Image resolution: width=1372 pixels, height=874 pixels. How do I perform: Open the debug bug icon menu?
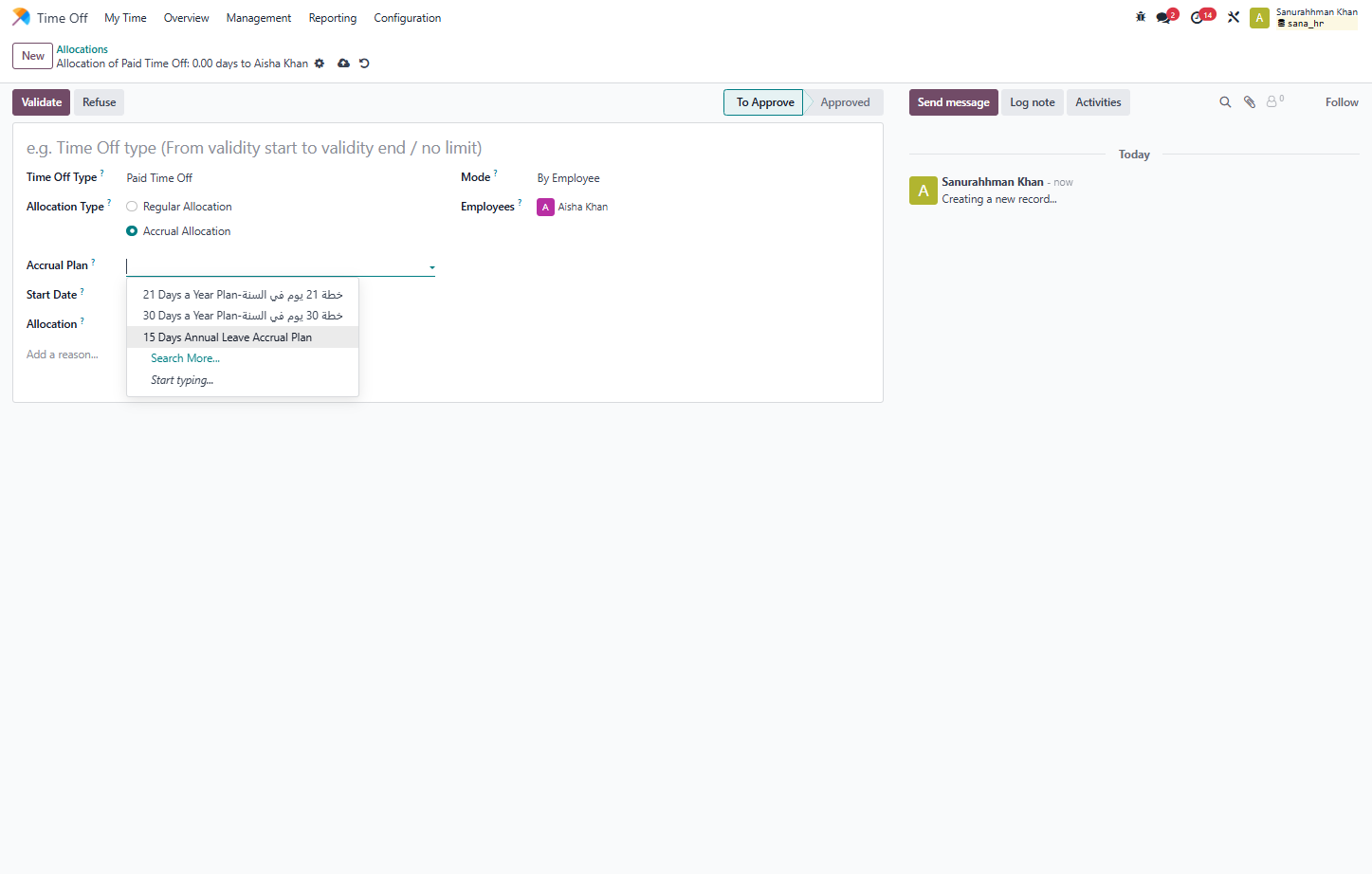point(1141,17)
